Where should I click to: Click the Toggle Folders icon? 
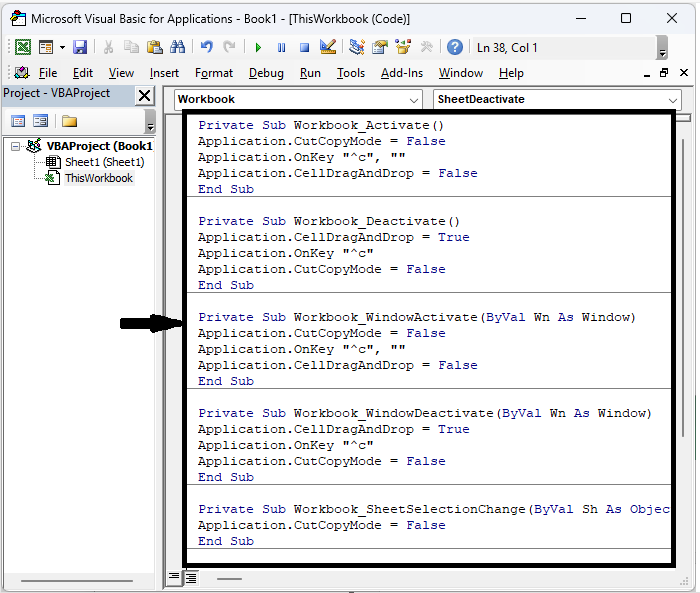pyautogui.click(x=69, y=121)
